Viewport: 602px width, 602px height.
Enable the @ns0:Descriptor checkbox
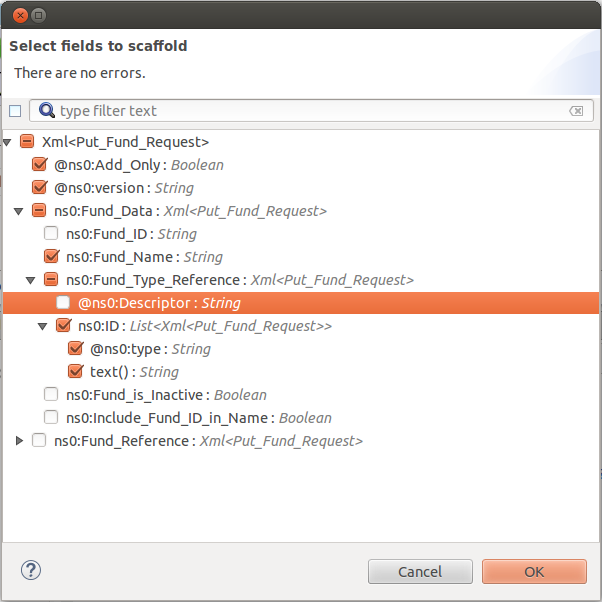63,303
